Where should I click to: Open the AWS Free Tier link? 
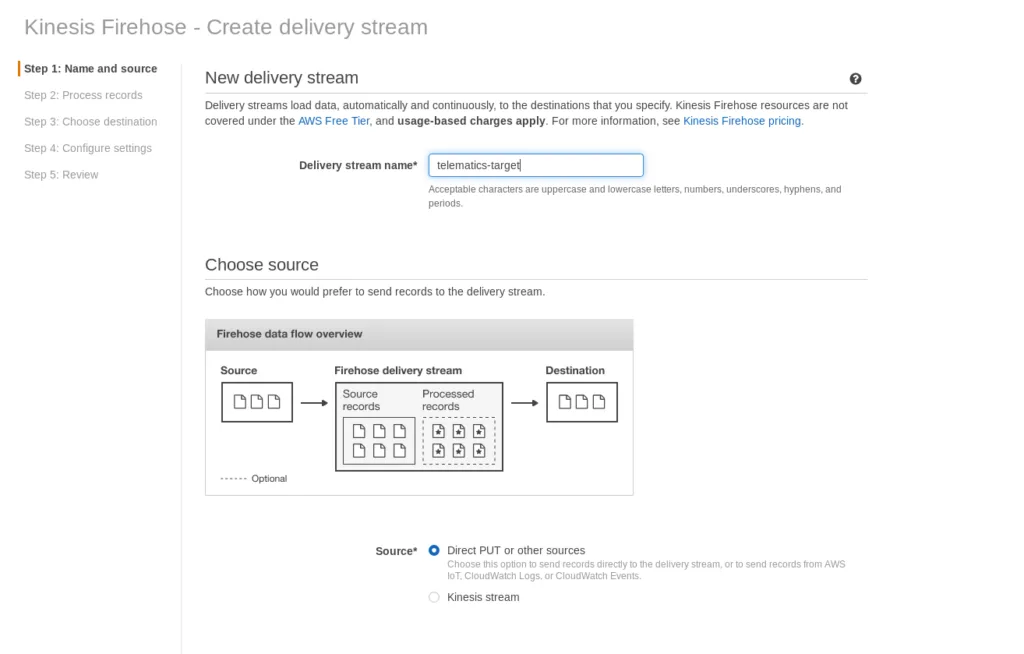click(x=333, y=121)
